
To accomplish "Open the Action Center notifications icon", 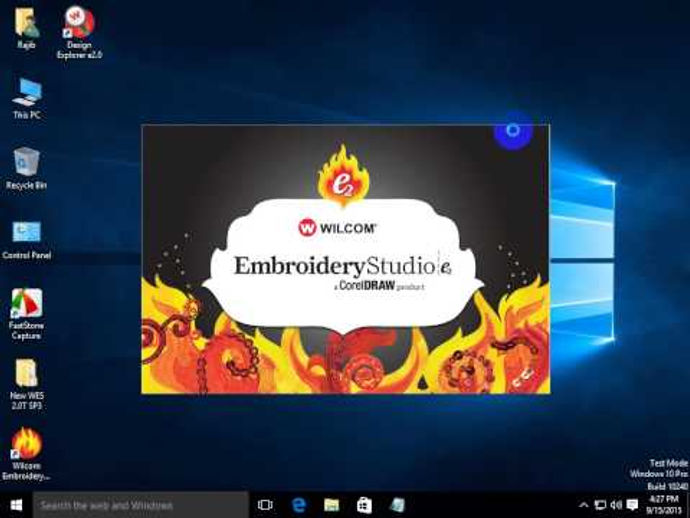I will click(632, 505).
